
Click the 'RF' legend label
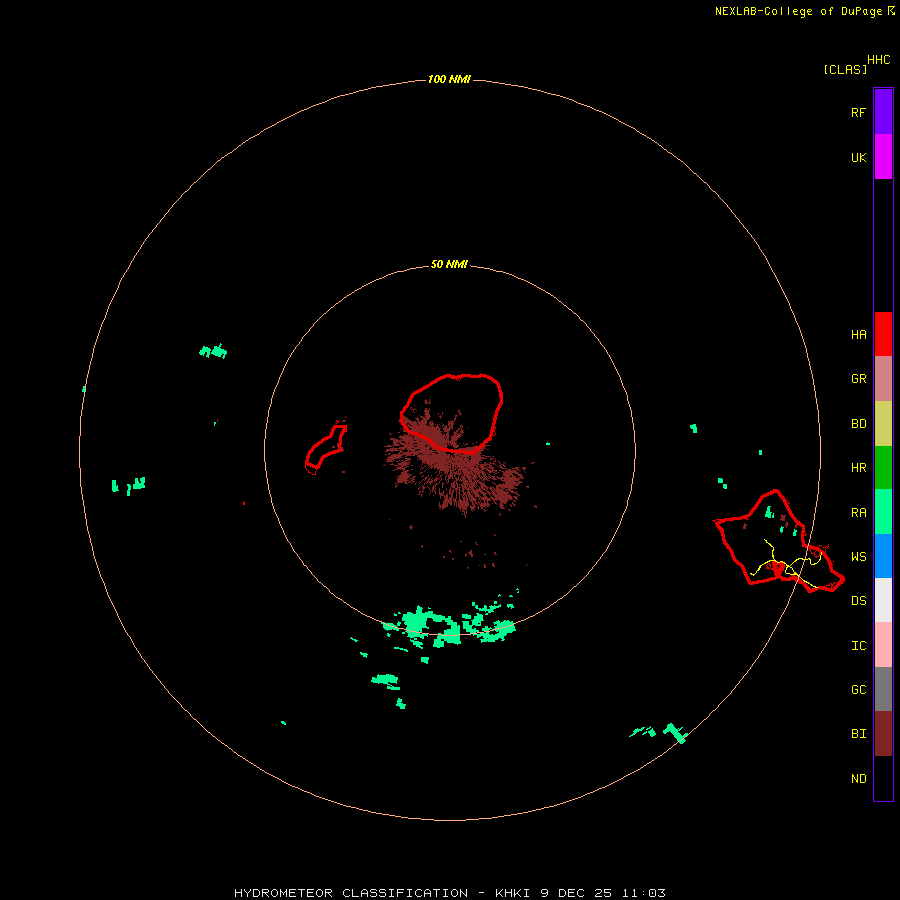pos(858,112)
